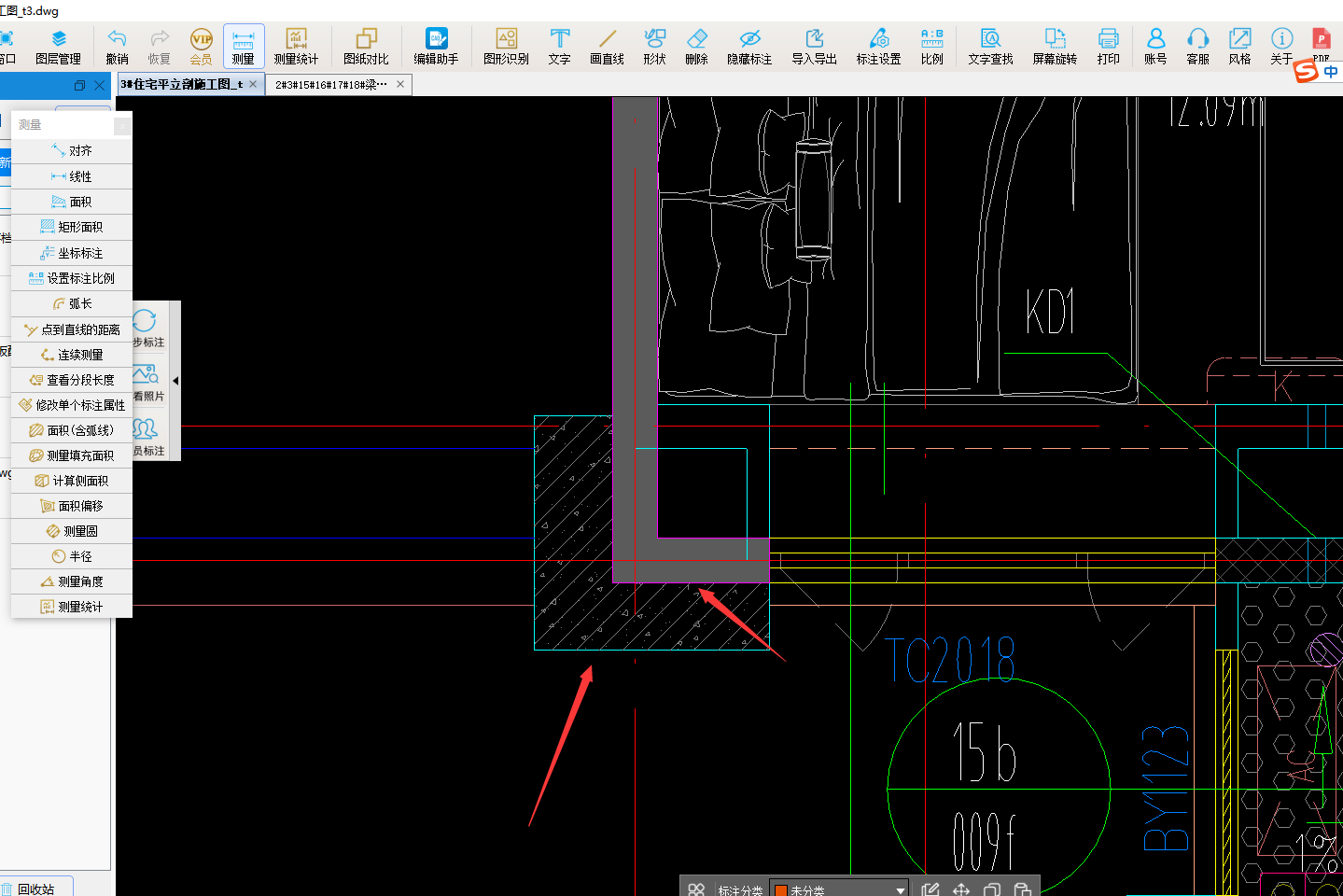Toggle the 测量 measure toolbar button
Image resolution: width=1343 pixels, height=896 pixels.
(x=244, y=47)
